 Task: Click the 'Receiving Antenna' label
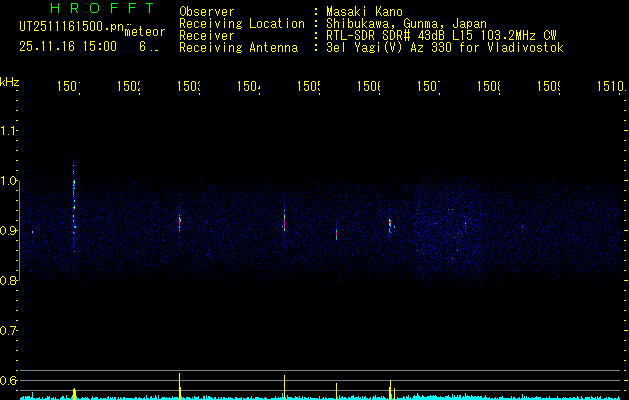click(x=238, y=48)
